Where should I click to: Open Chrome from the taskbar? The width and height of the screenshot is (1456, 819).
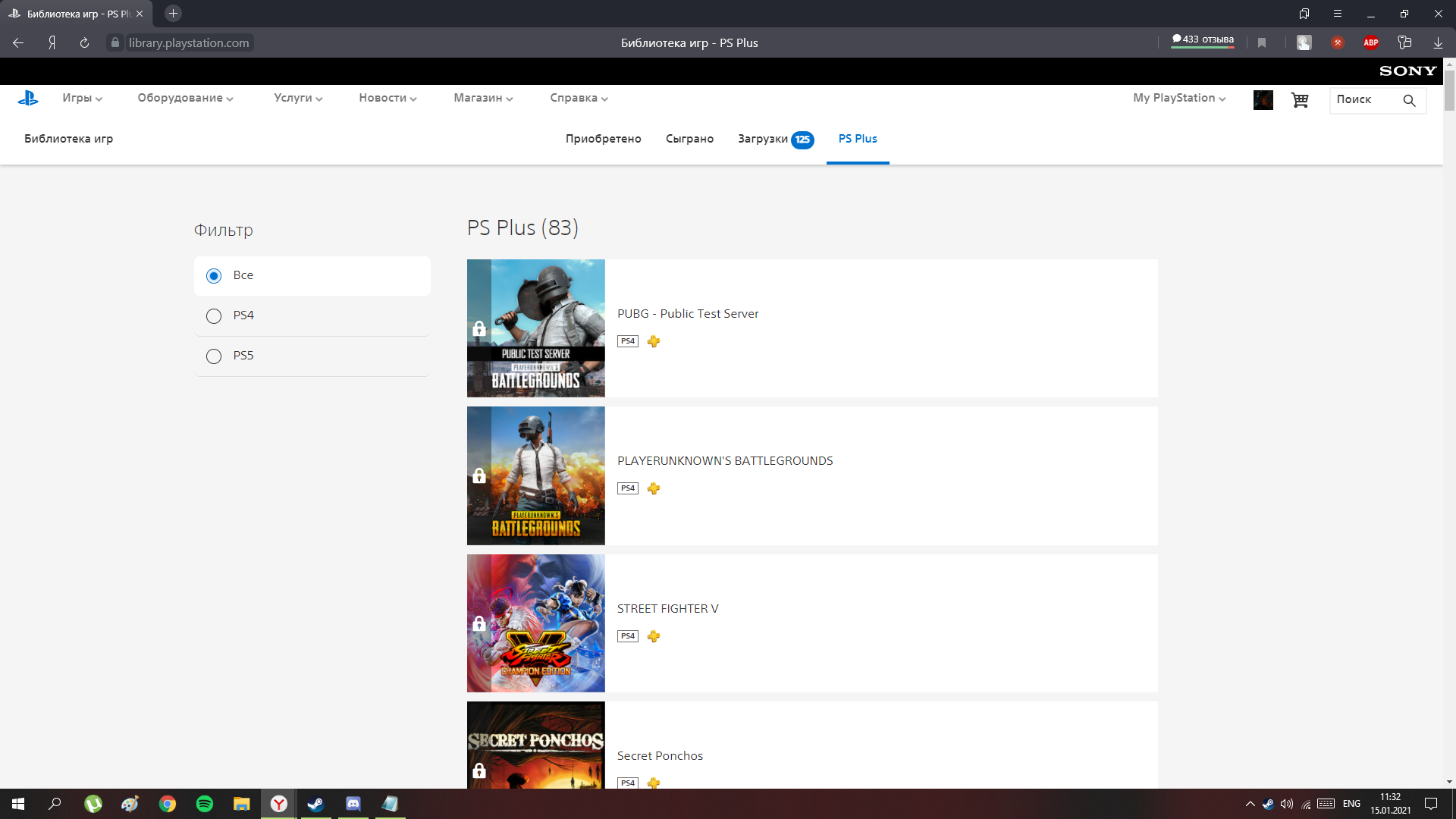click(x=168, y=804)
